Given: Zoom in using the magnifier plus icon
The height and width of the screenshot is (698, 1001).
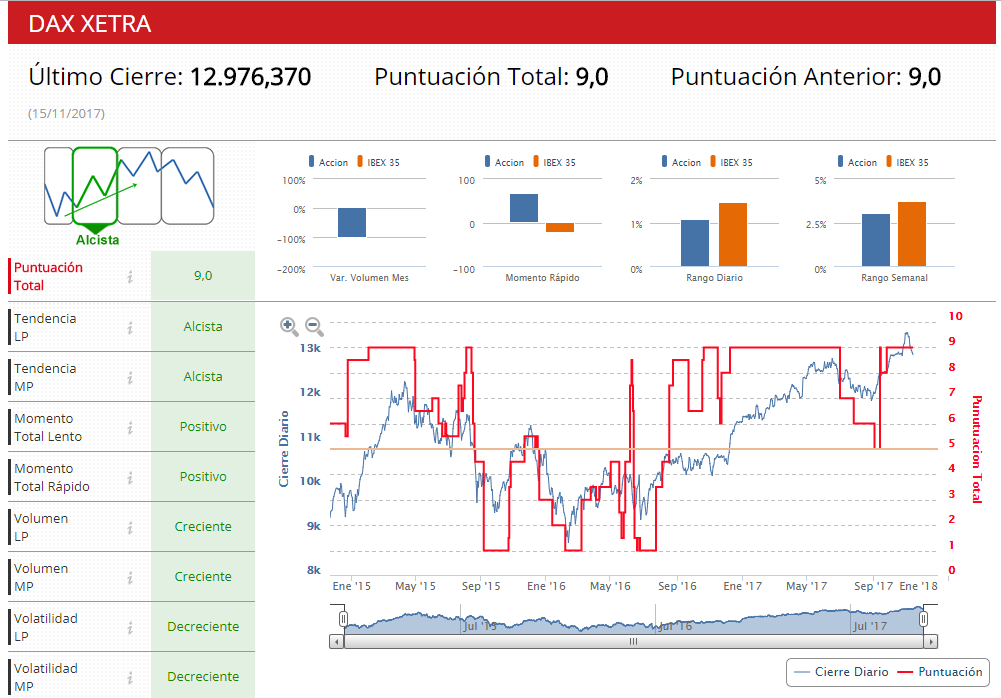Looking at the screenshot, I should pos(289,326).
